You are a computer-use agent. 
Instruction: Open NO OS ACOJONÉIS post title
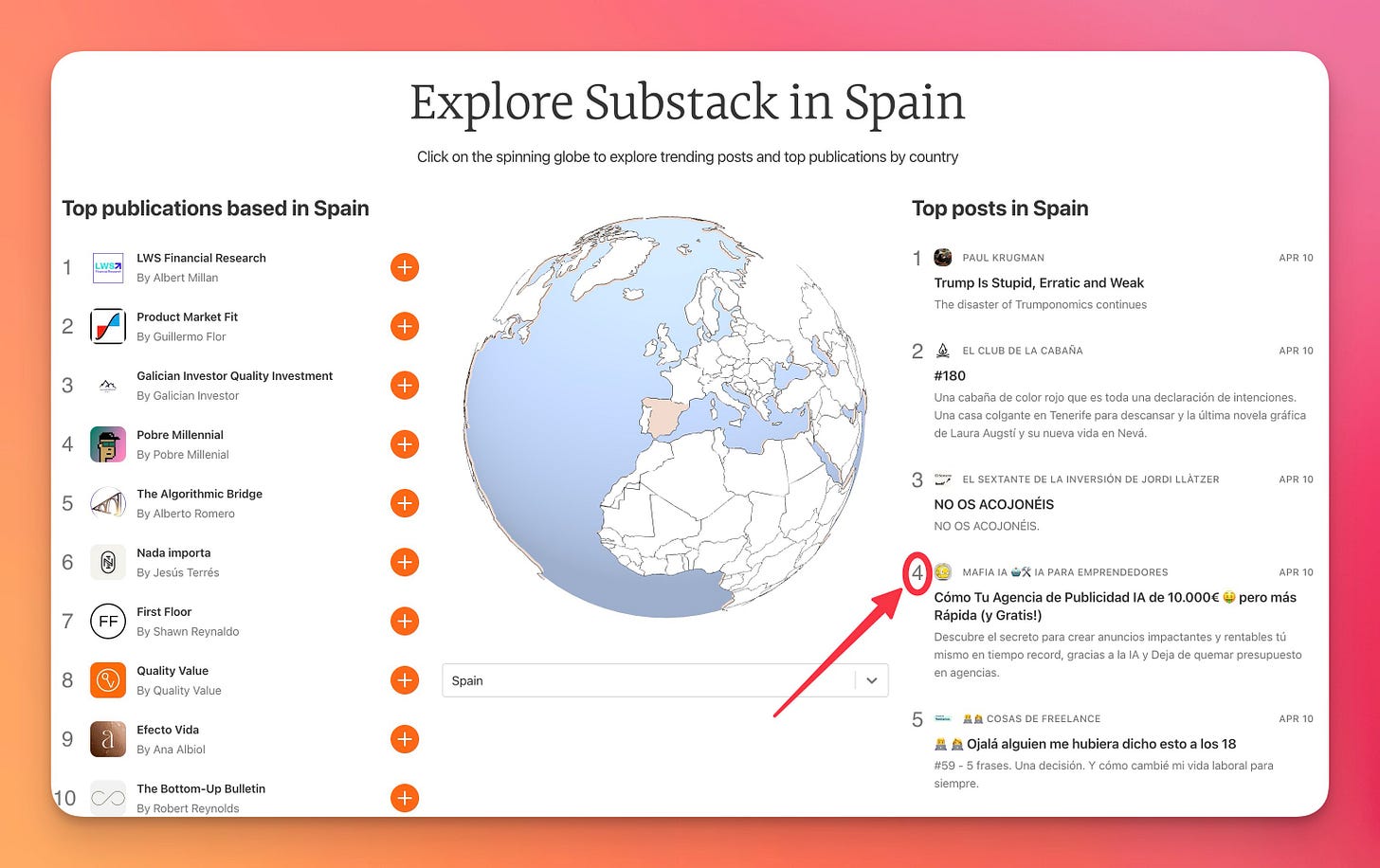pos(994,504)
